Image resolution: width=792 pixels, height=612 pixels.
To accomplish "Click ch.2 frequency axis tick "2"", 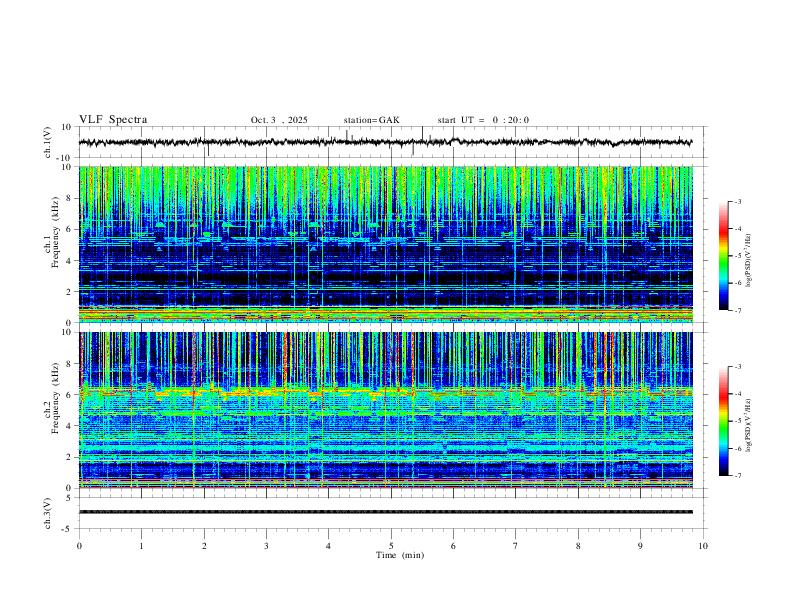I will point(69,457).
